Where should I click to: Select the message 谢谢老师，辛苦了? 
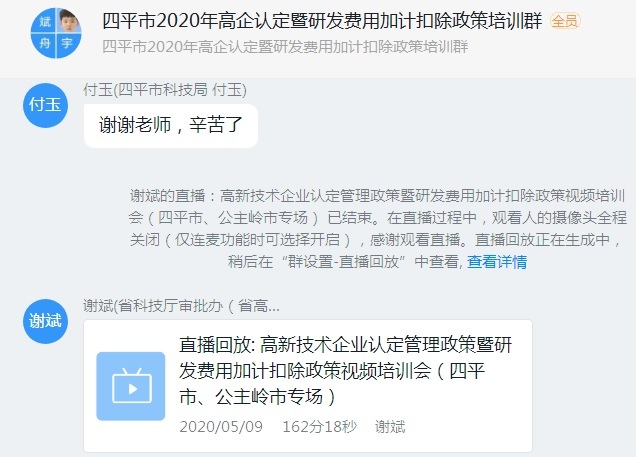(x=171, y=126)
